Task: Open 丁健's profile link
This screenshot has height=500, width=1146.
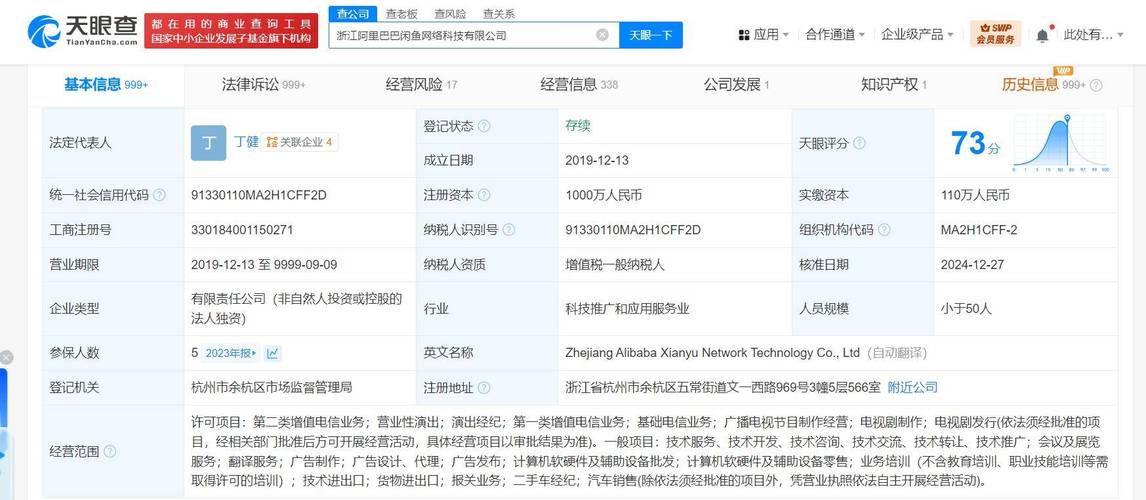Action: point(246,142)
